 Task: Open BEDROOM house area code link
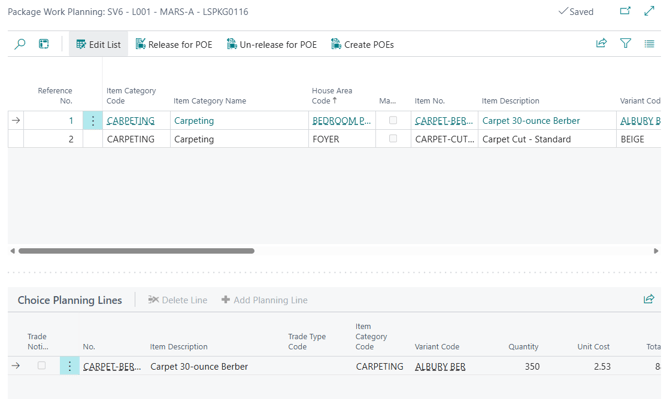click(341, 121)
